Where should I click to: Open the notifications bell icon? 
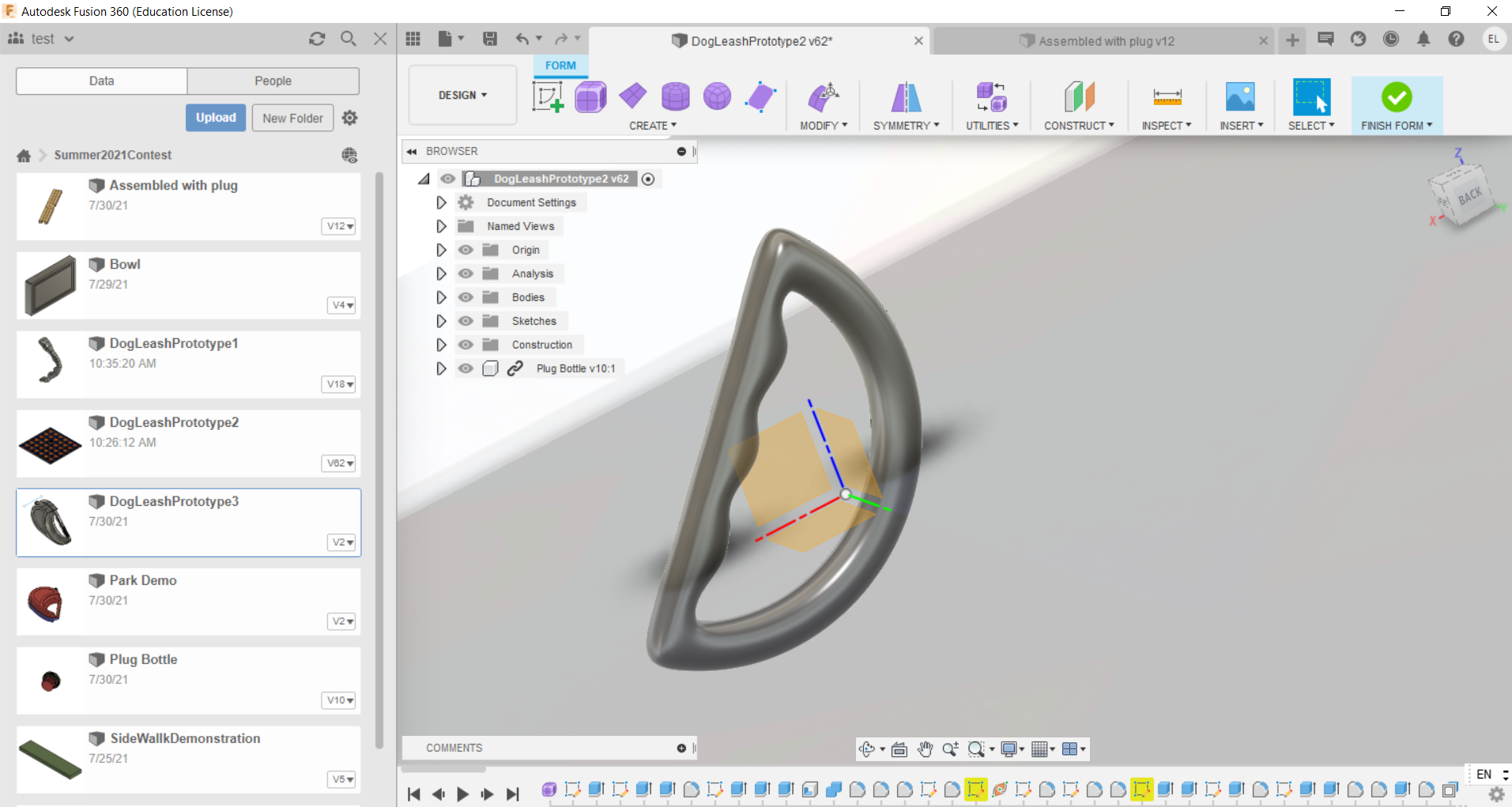point(1423,39)
